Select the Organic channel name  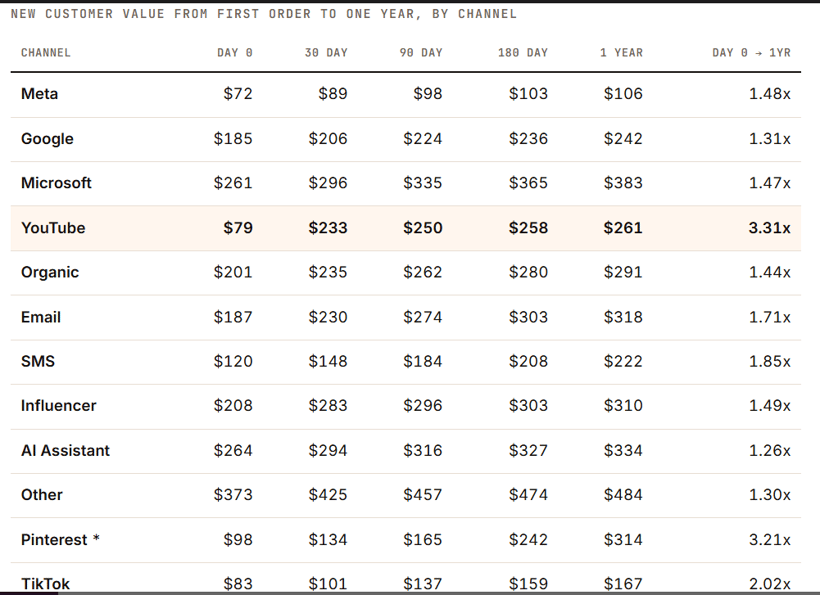50,272
